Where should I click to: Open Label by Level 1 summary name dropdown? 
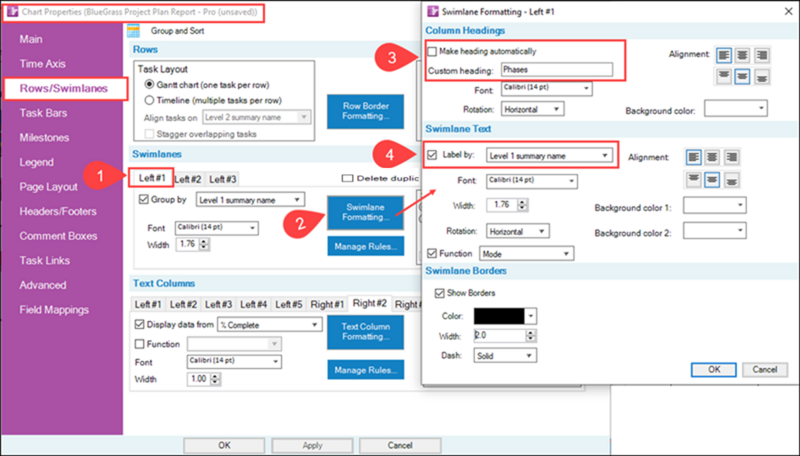[x=549, y=156]
